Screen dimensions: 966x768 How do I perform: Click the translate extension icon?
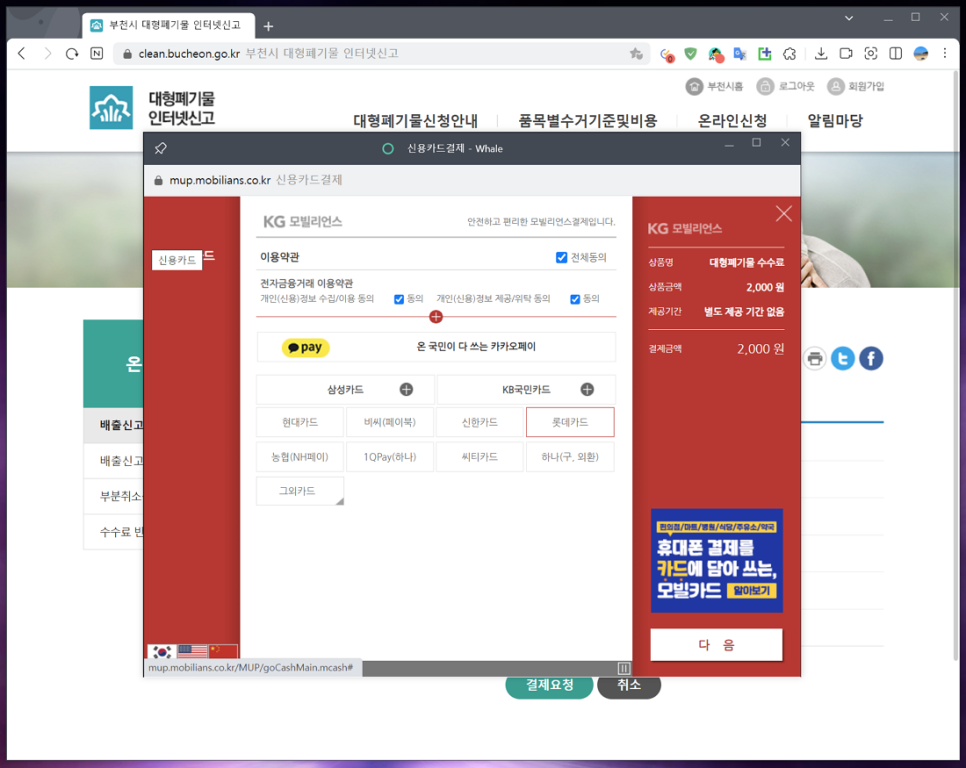[739, 54]
